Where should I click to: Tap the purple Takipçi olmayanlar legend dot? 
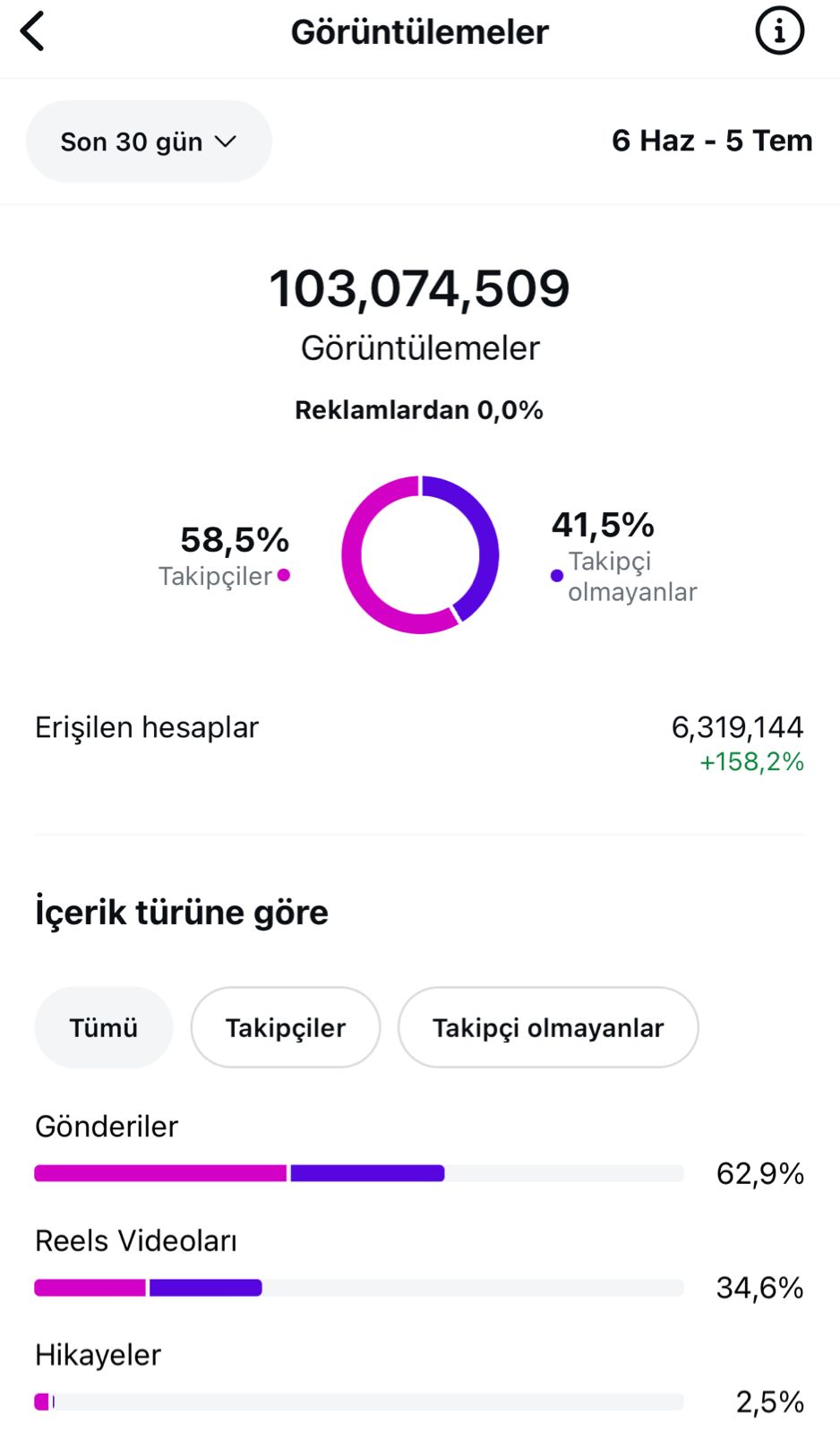pos(557,576)
